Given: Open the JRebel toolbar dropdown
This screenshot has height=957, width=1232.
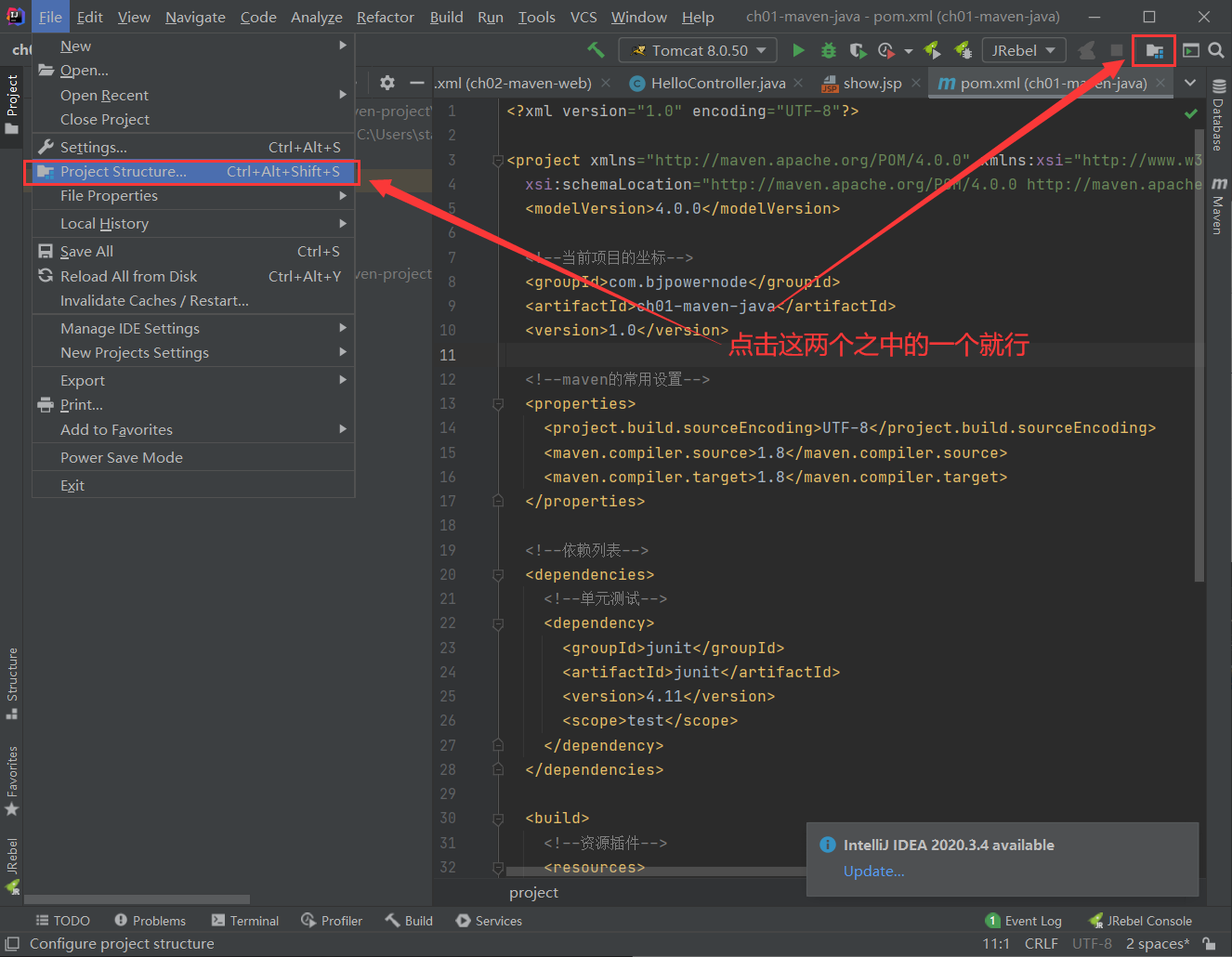Looking at the screenshot, I should point(1023,50).
